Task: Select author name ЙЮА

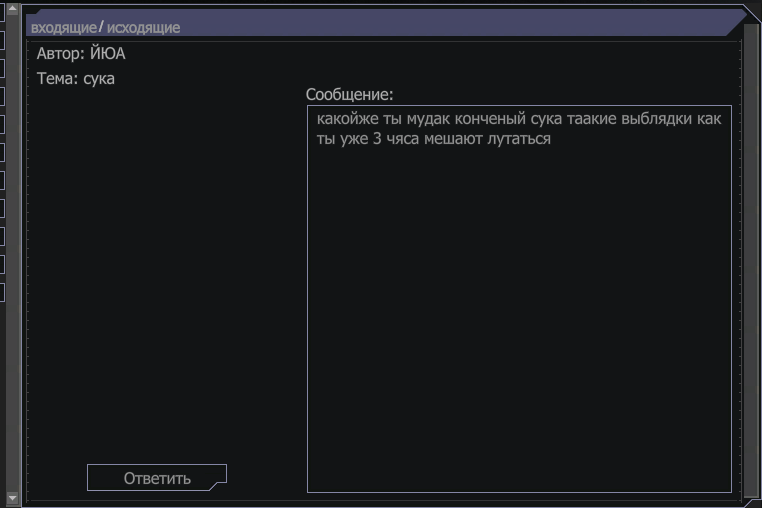Action: point(107,53)
